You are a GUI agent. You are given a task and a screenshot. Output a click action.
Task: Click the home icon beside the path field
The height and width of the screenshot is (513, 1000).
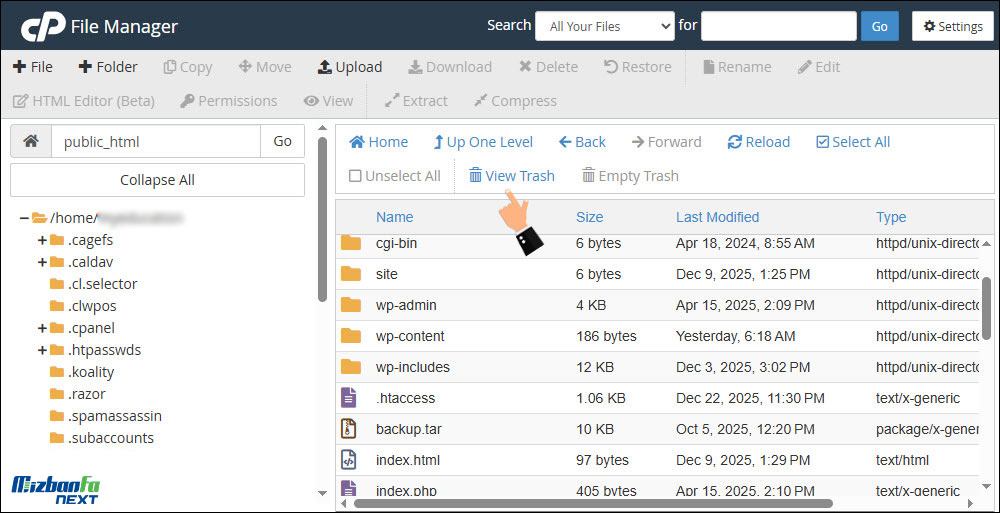[x=31, y=142]
